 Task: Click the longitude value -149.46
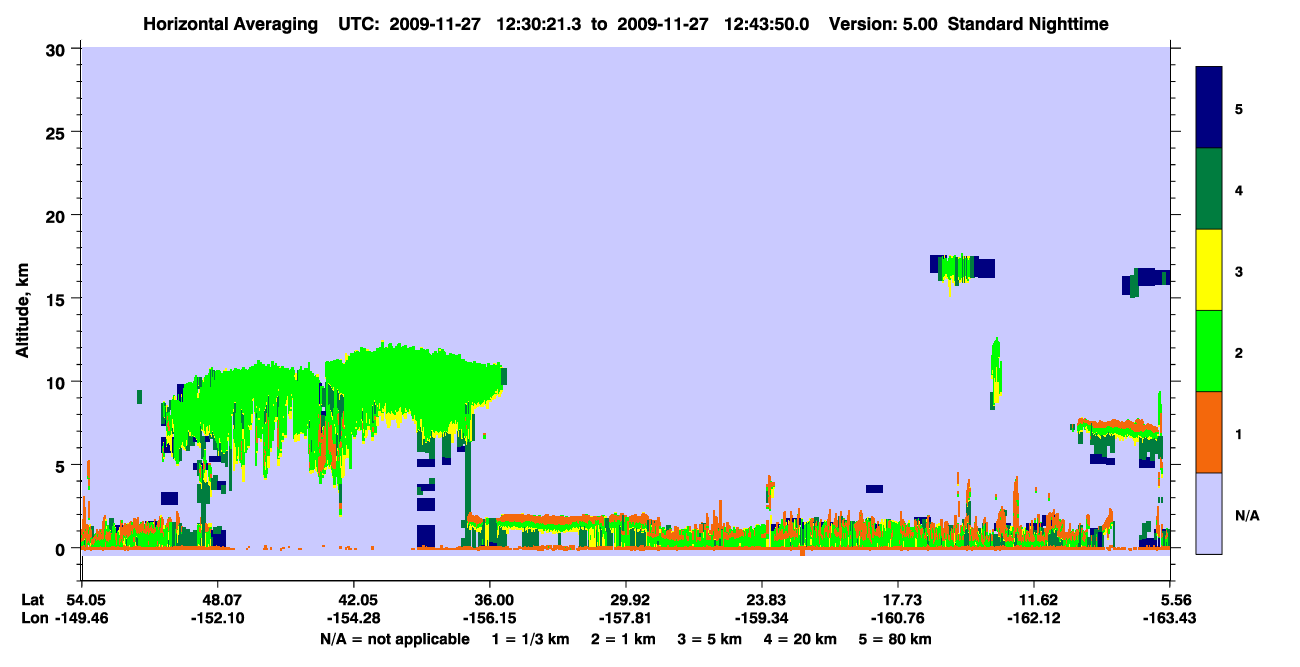click(x=82, y=619)
